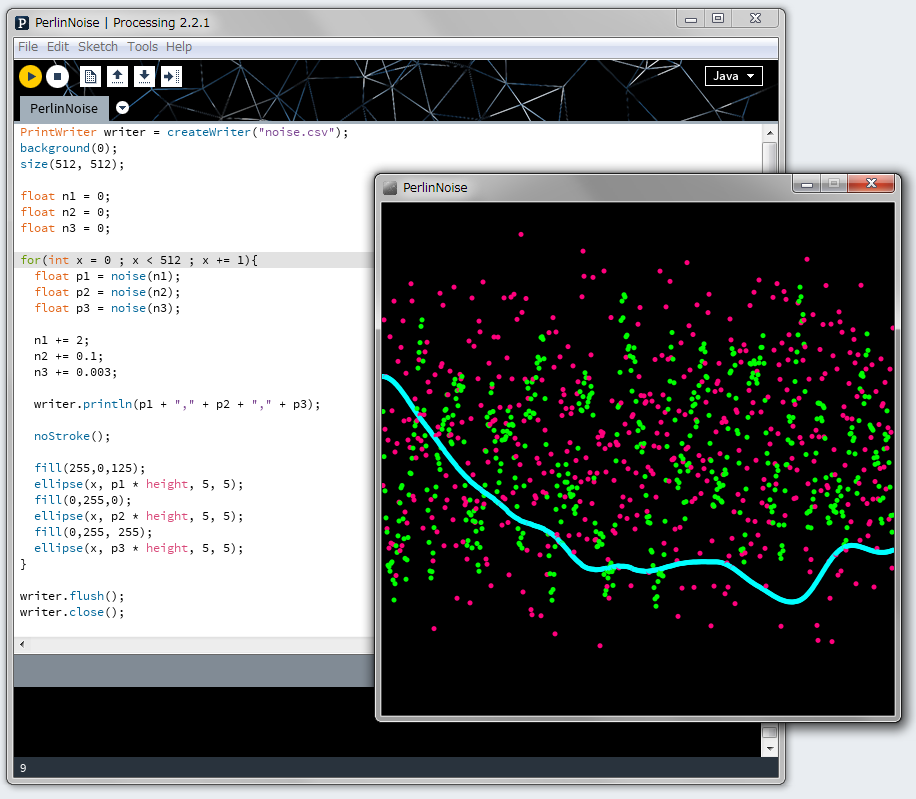
Task: Open the Edit menu
Action: click(x=58, y=47)
